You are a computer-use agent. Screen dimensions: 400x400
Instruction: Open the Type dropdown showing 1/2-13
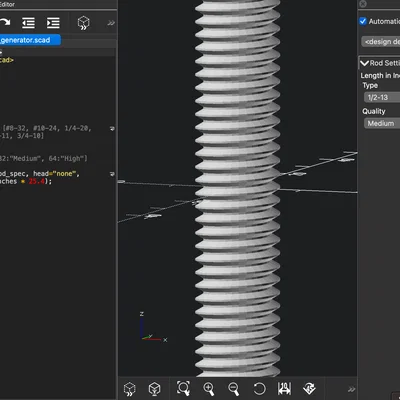(x=382, y=97)
